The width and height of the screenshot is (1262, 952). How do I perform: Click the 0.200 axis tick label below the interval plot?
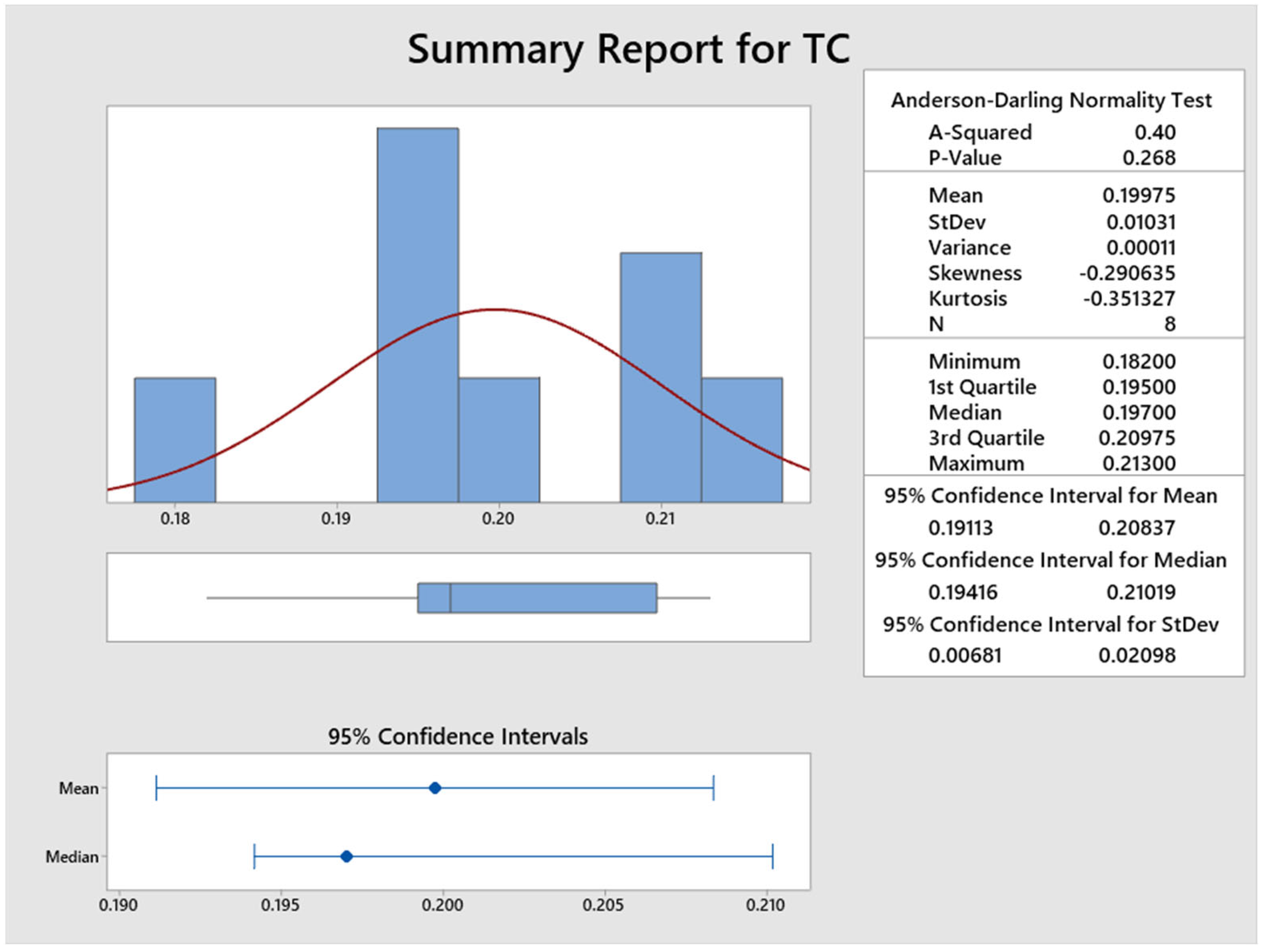pyautogui.click(x=442, y=905)
